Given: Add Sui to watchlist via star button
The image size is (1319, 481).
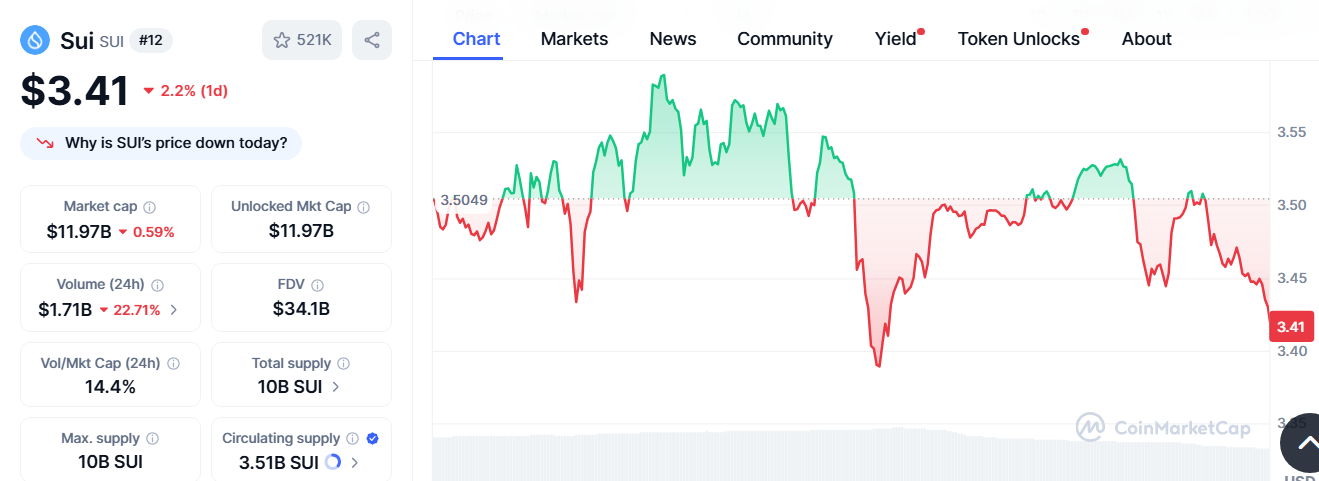Looking at the screenshot, I should click(303, 40).
